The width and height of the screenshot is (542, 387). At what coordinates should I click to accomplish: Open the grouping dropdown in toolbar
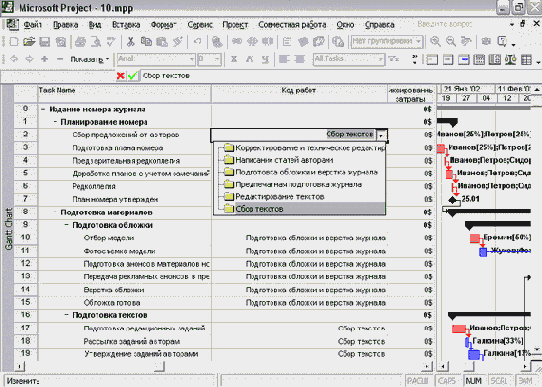click(x=419, y=41)
